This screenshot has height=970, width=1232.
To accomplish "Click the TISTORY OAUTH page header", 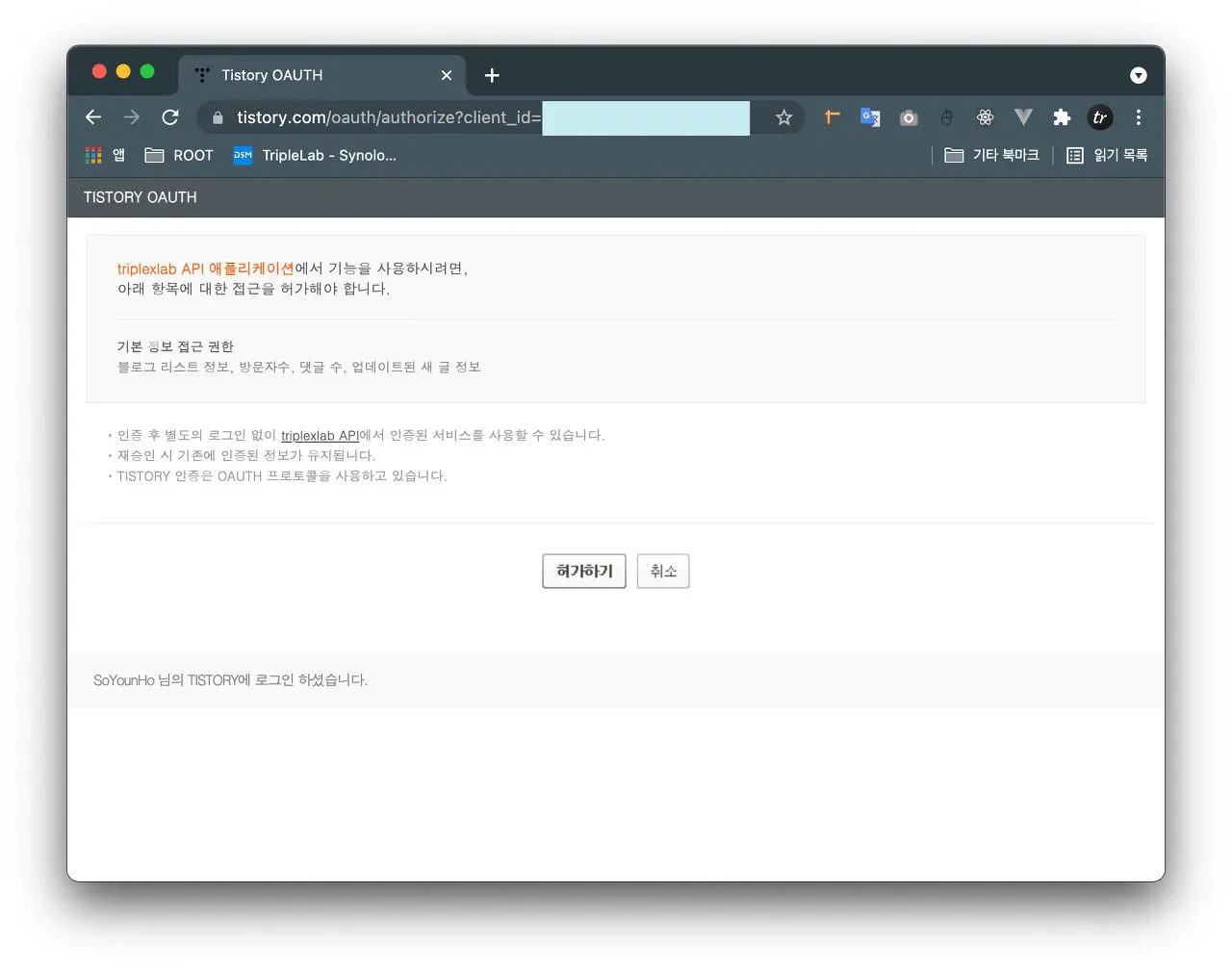I will coord(141,197).
